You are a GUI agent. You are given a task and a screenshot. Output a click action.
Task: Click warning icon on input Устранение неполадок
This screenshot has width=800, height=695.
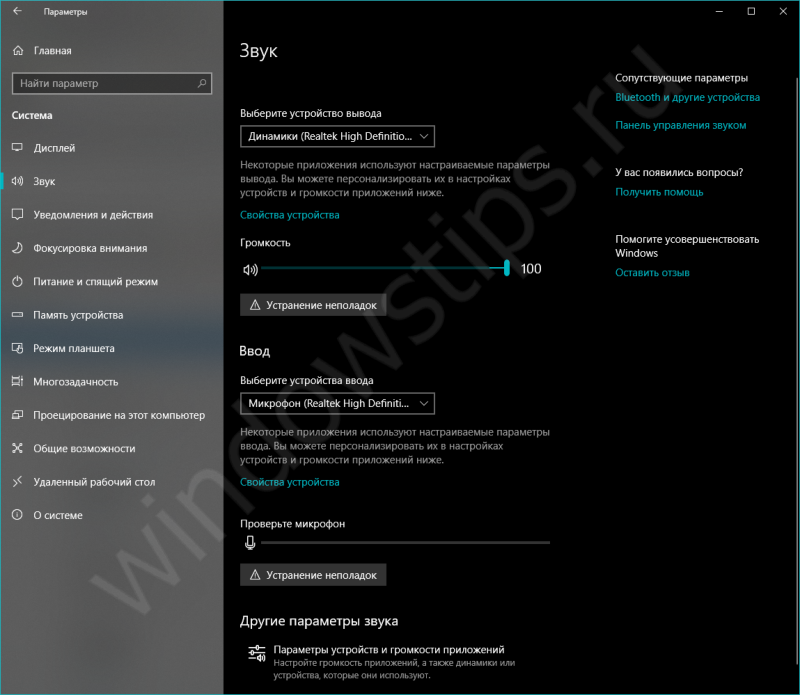tap(255, 575)
